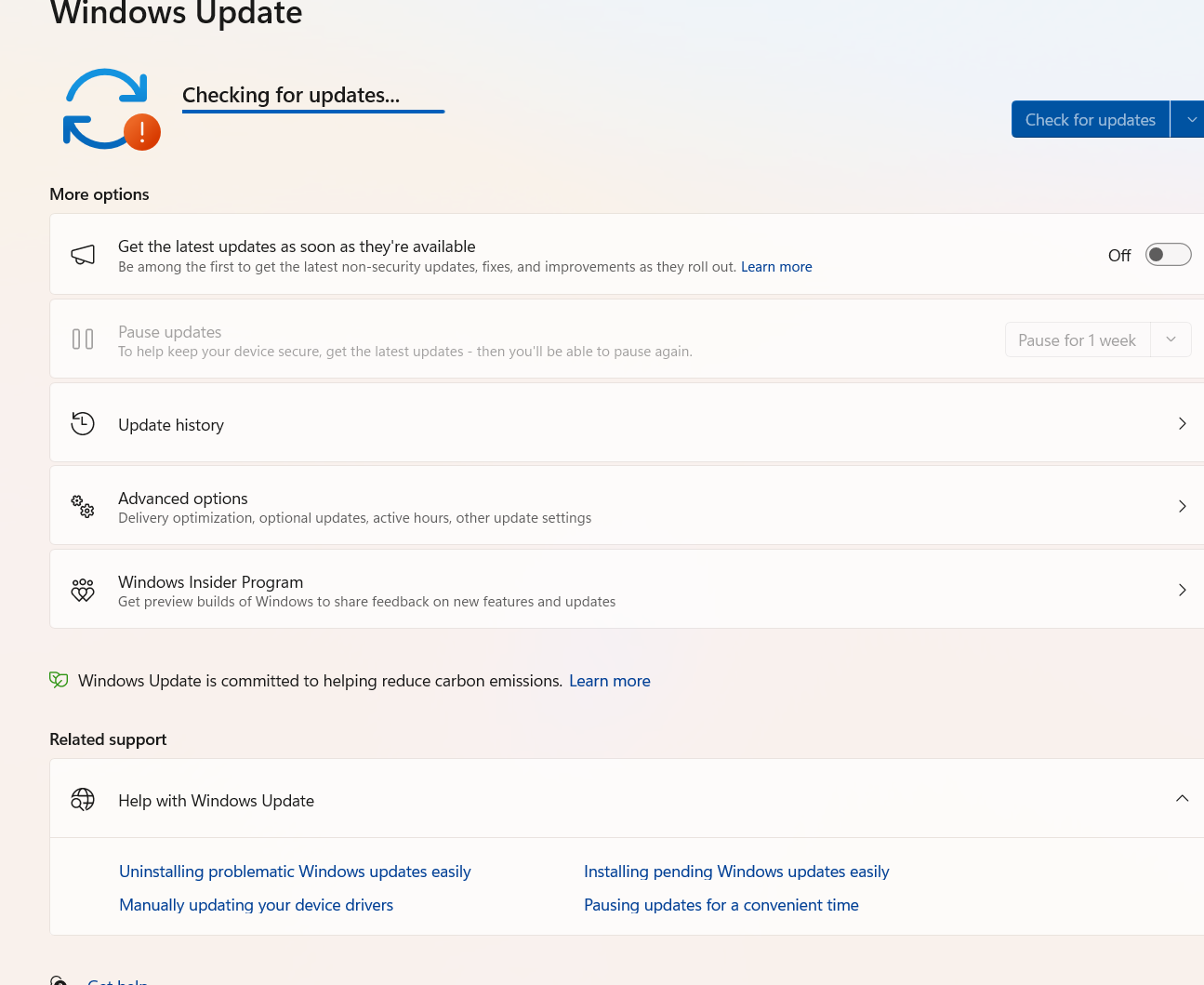1204x985 pixels.
Task: Click the Related support heading
Action: click(108, 739)
